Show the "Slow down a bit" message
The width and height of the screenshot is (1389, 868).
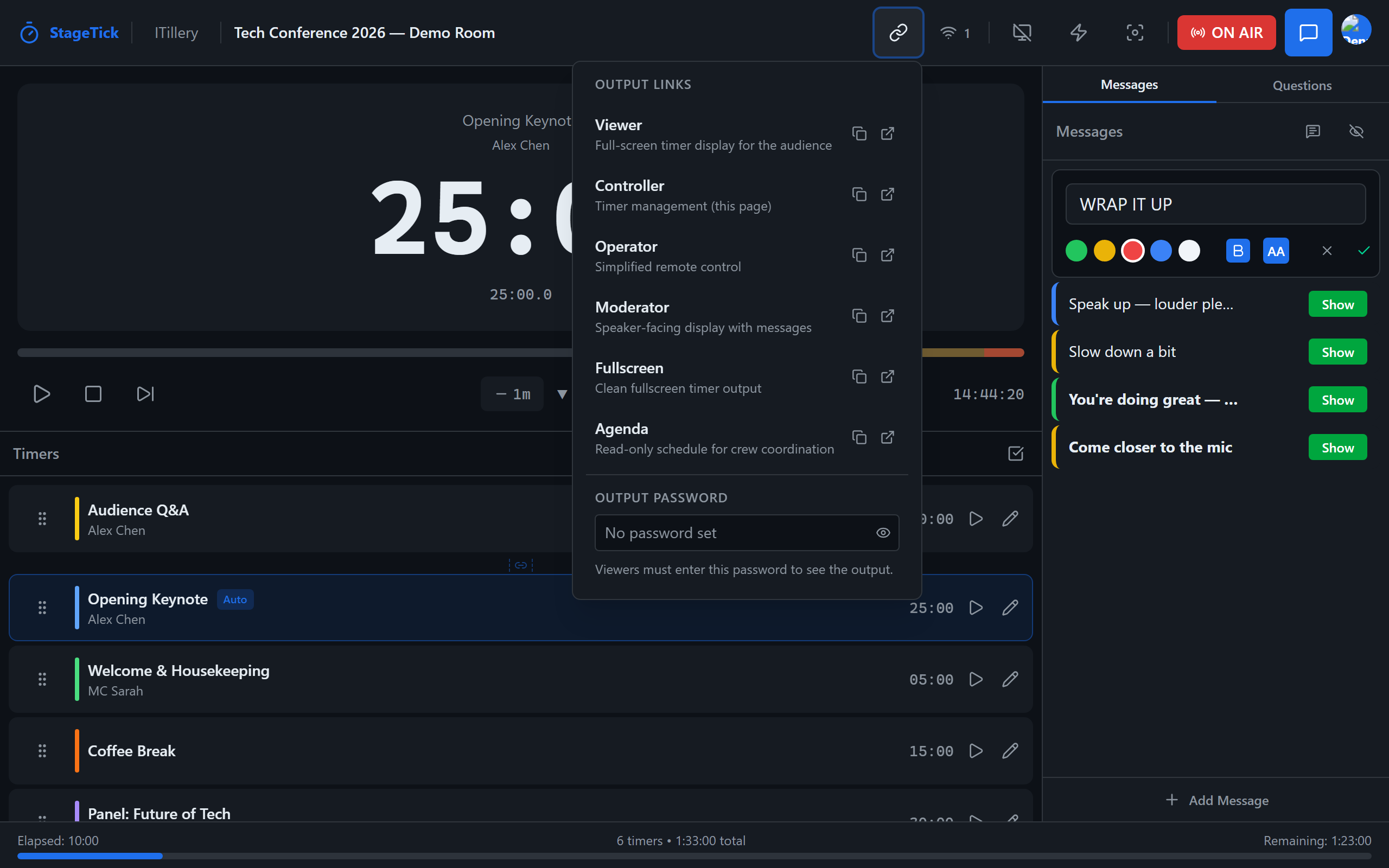pyautogui.click(x=1337, y=352)
